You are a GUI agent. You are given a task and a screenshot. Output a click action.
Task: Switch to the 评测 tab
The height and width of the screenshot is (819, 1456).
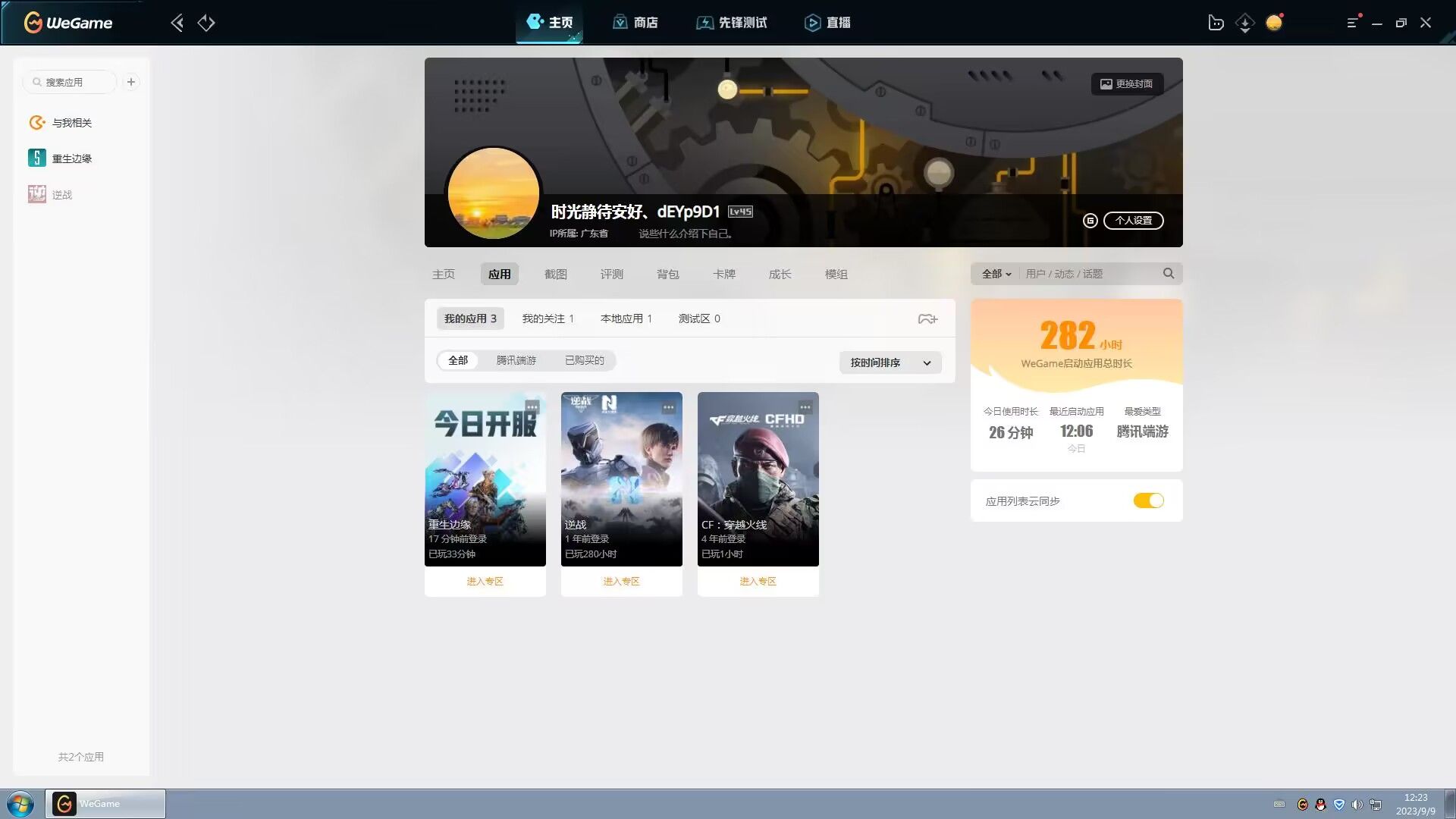click(x=612, y=275)
